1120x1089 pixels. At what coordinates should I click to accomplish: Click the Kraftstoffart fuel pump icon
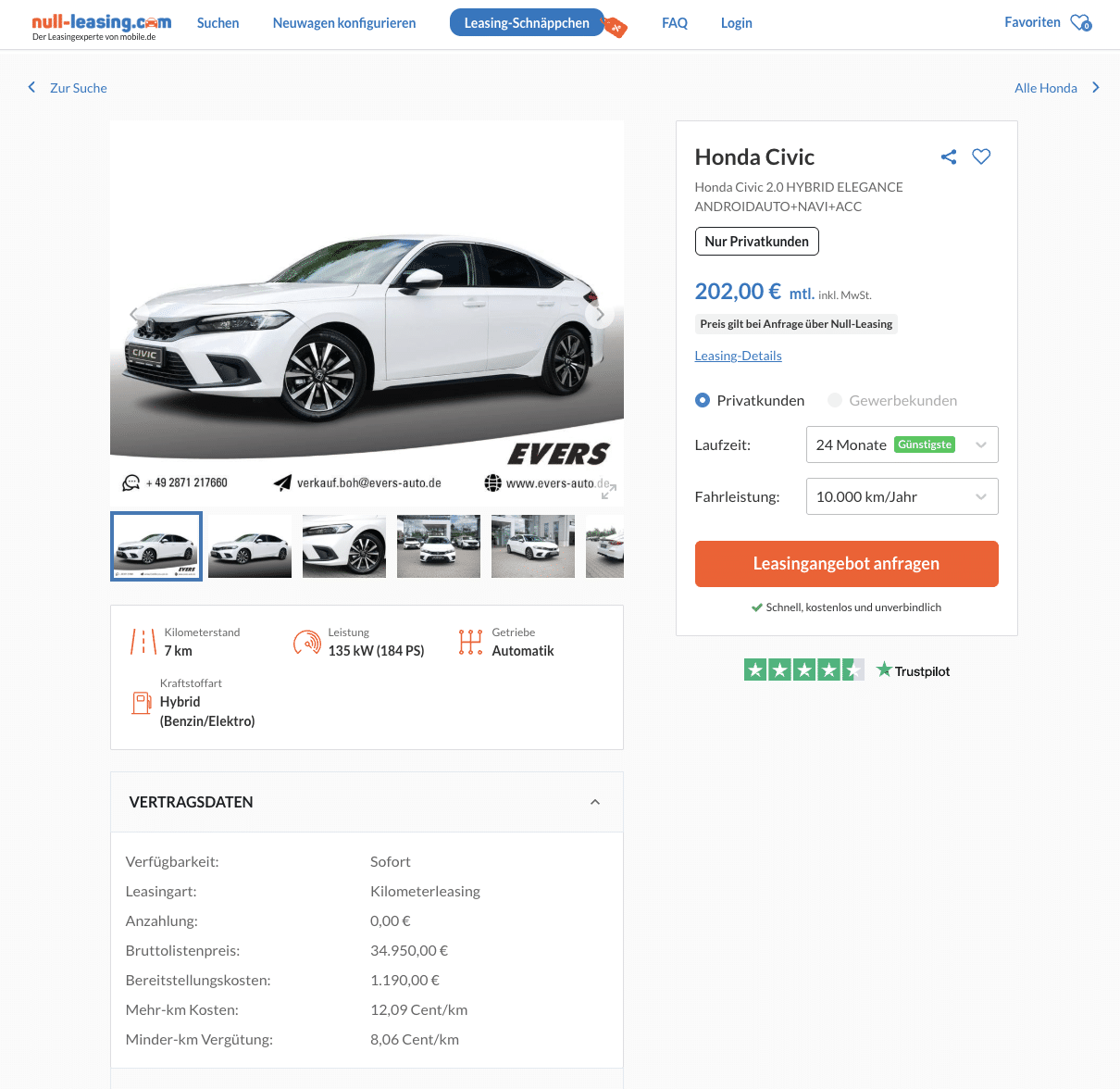[142, 703]
